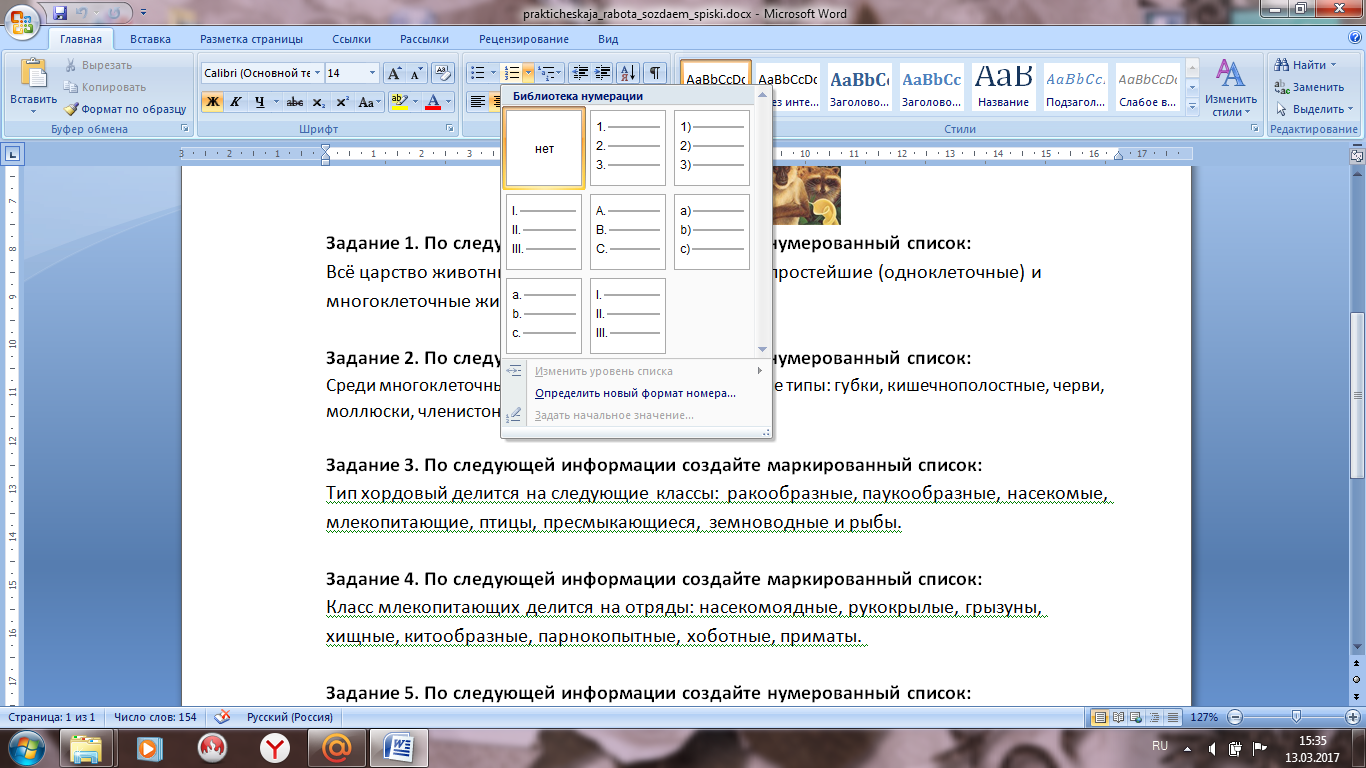Switch to Рассылки tab
The width and height of the screenshot is (1366, 768).
(424, 39)
